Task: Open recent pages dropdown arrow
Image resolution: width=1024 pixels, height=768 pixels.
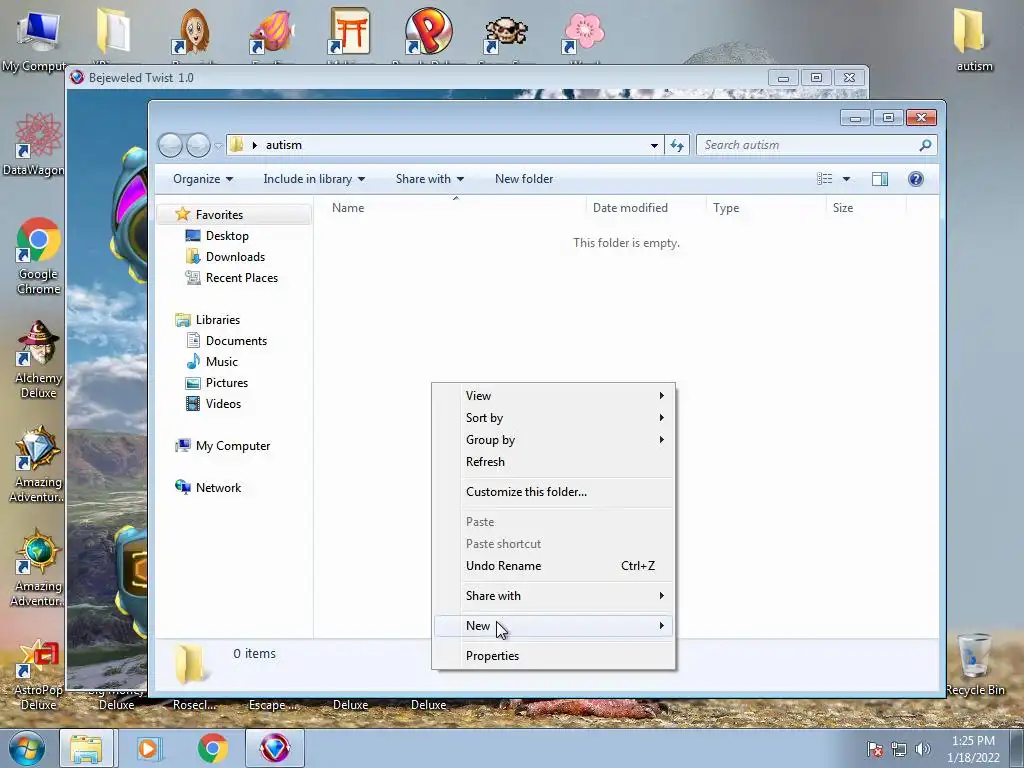Action: click(218, 146)
